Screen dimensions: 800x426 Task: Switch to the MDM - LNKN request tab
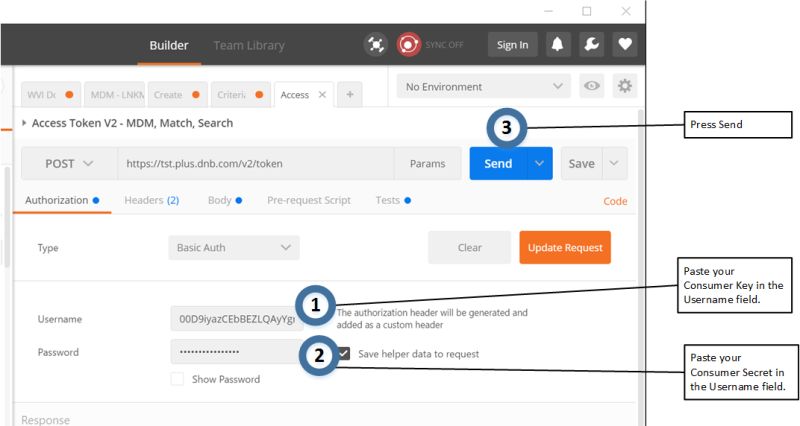pyautogui.click(x=115, y=94)
